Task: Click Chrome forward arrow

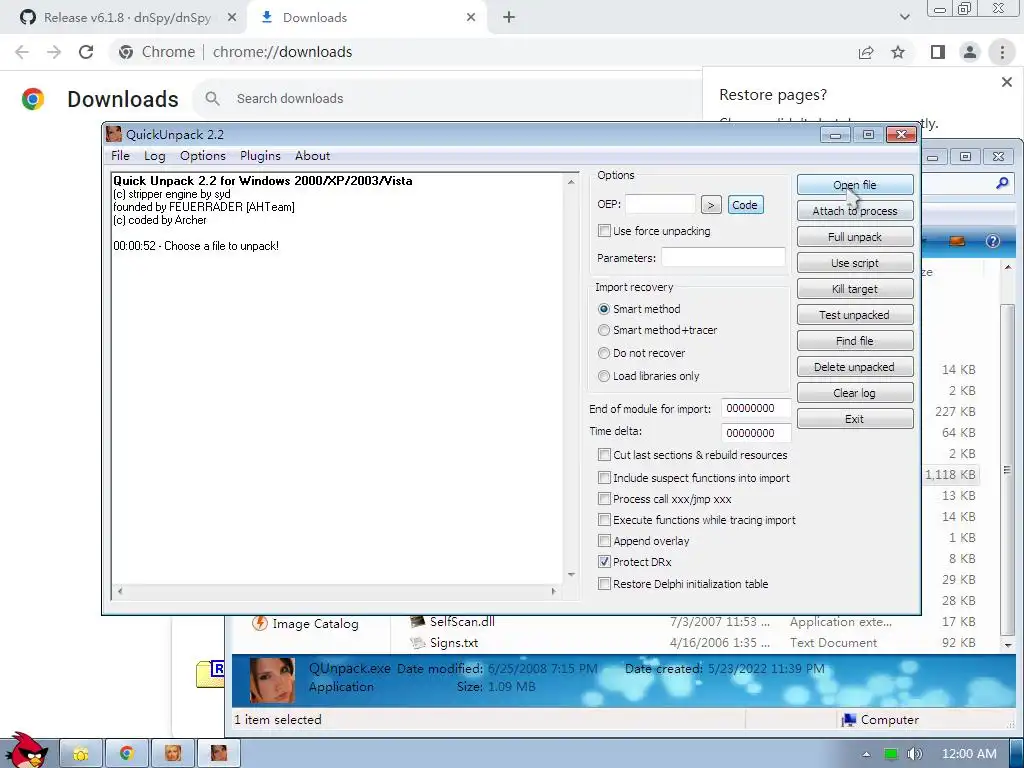Action: [54, 52]
